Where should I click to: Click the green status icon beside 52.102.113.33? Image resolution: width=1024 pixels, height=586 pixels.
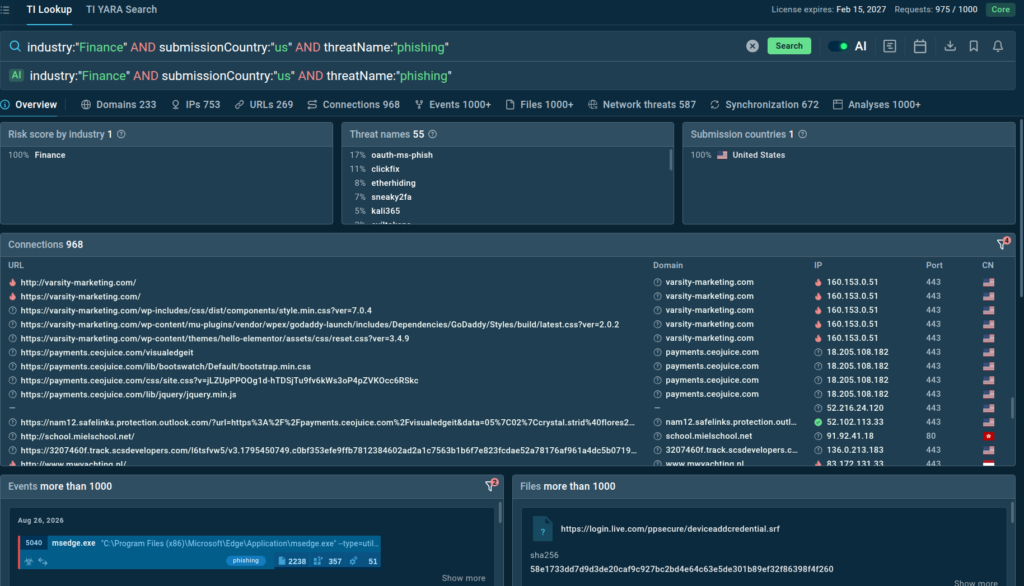pos(818,422)
